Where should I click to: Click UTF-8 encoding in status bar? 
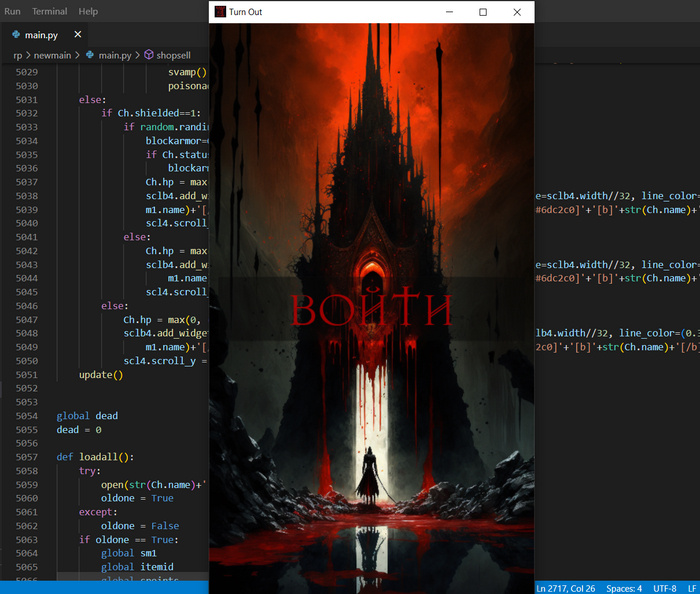[665, 588]
